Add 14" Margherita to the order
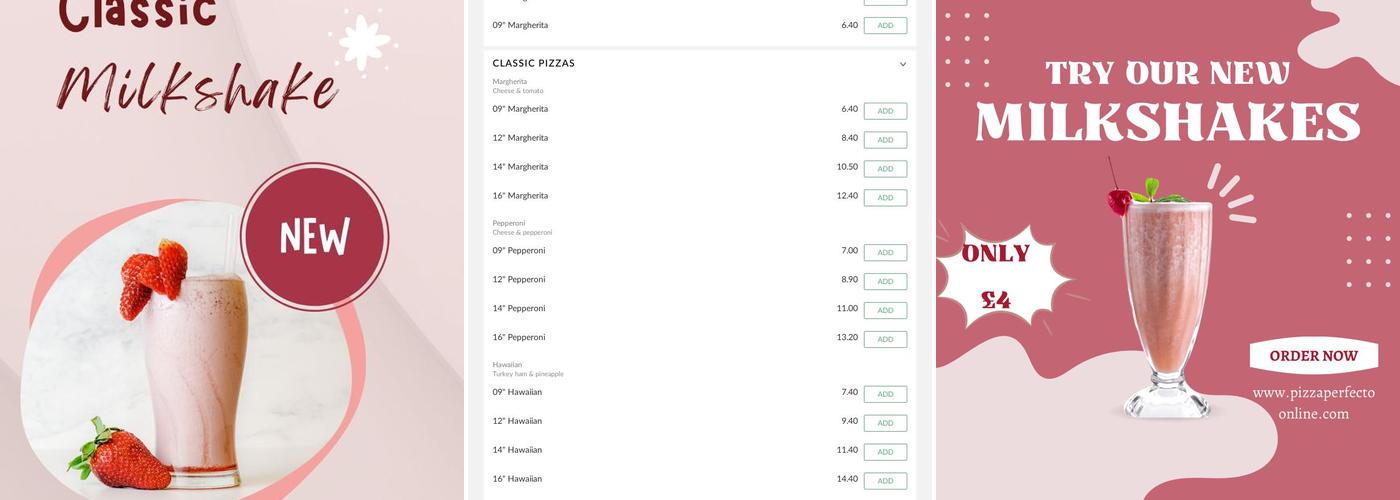The image size is (1400, 500). point(885,169)
